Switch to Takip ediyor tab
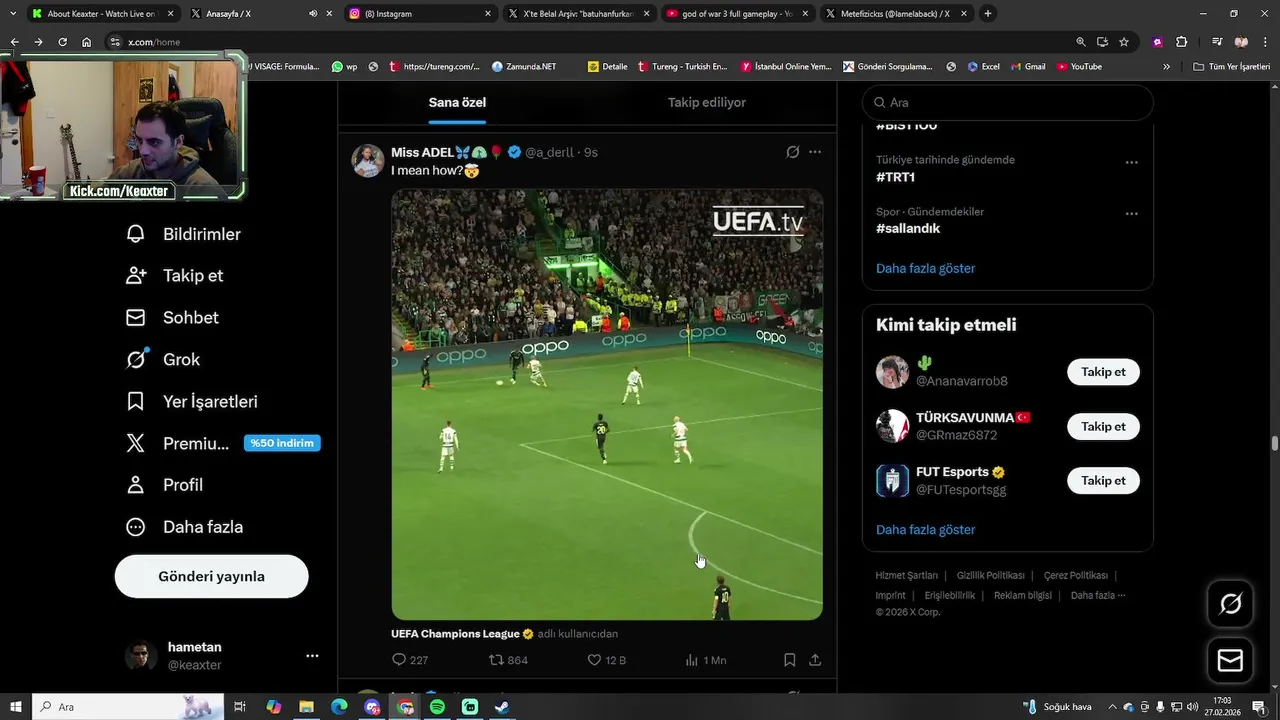1280x720 pixels. pos(707,102)
